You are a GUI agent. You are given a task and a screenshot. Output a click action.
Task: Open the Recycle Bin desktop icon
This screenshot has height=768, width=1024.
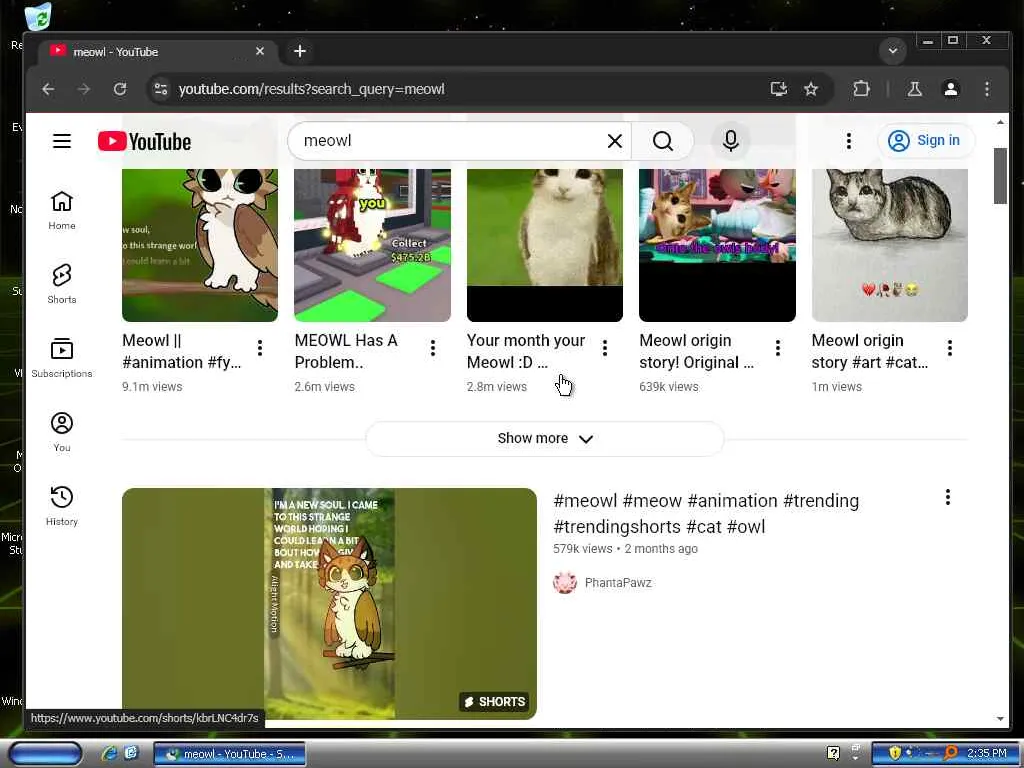coord(39,17)
